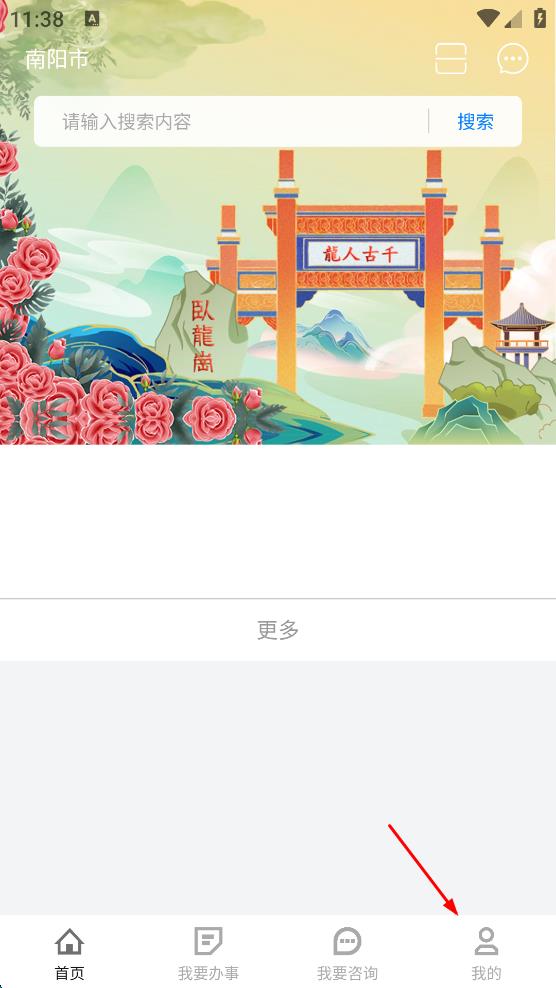Switch to the 我的 tab
Viewport: 556px width, 988px height.
pos(486,951)
